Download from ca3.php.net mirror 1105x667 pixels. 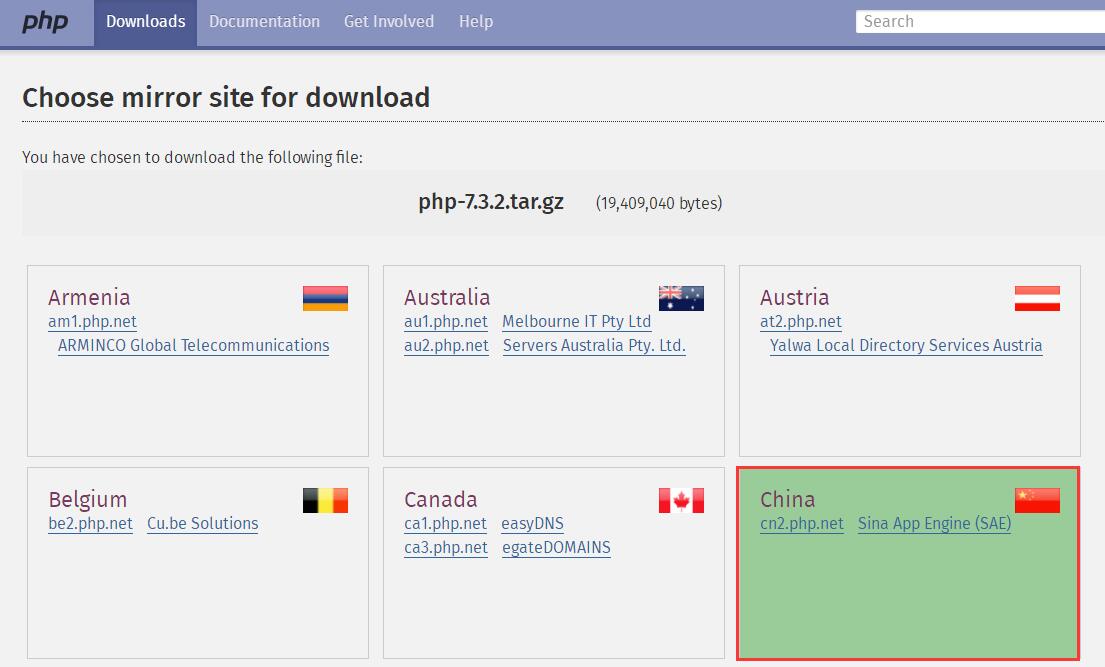(x=446, y=548)
